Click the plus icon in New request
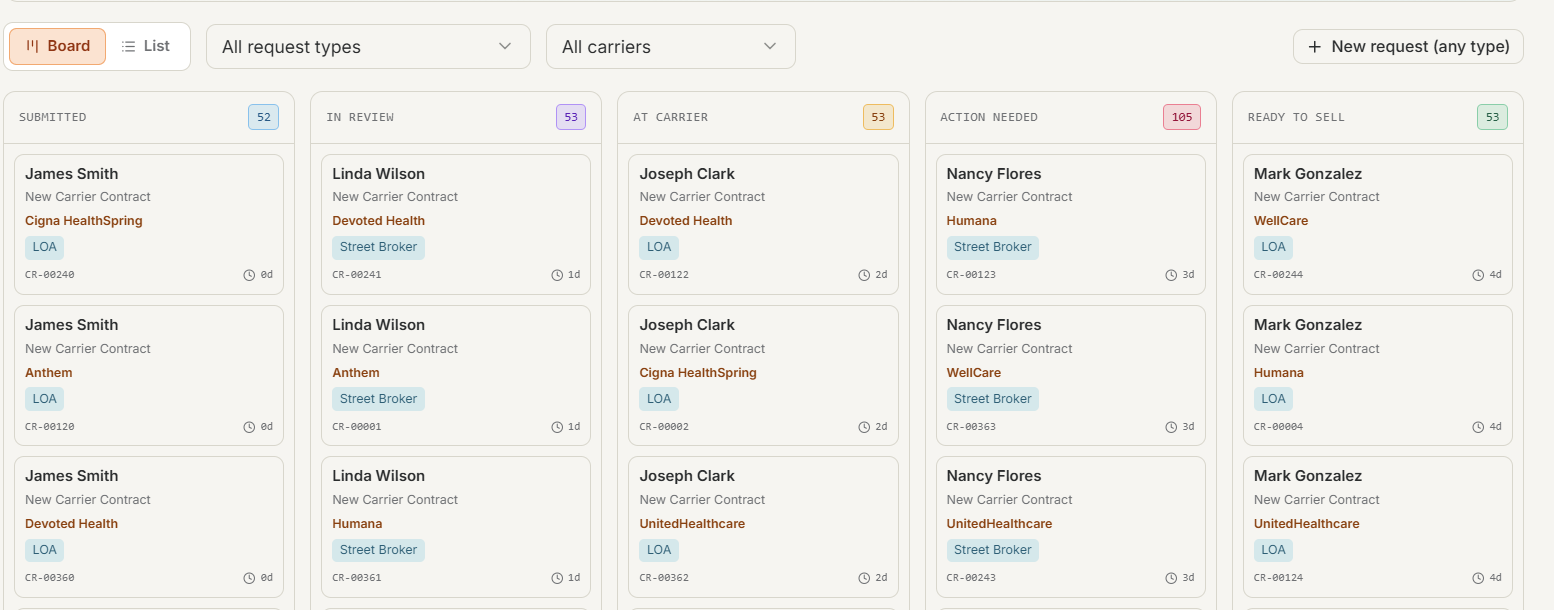The height and width of the screenshot is (610, 1554). (1315, 47)
